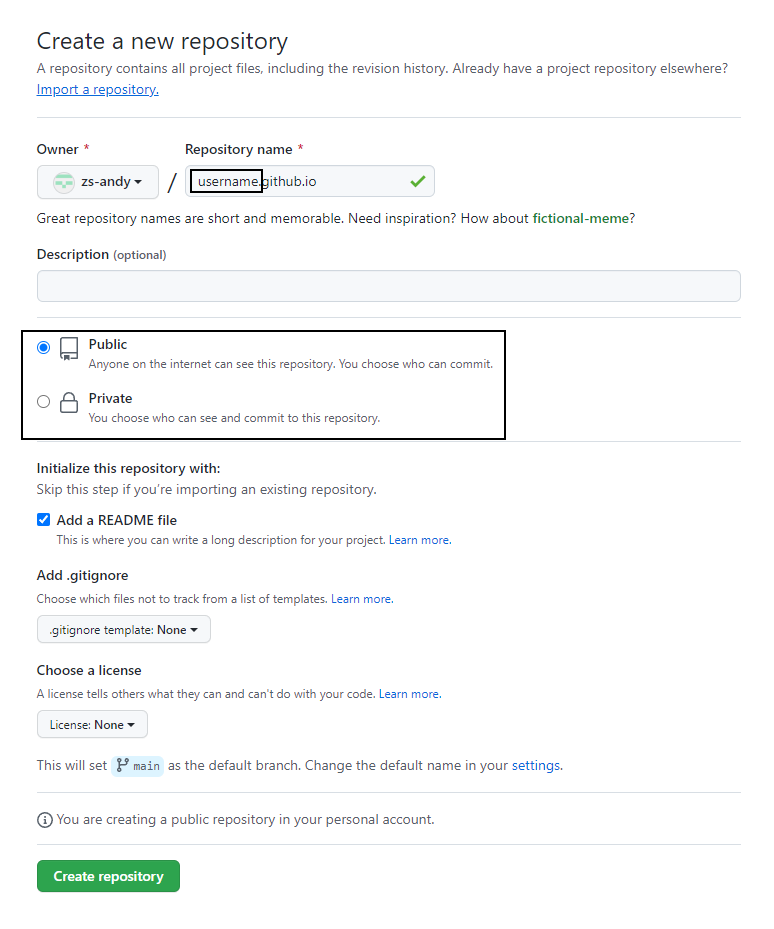Click the settings link for default branch

click(x=536, y=766)
